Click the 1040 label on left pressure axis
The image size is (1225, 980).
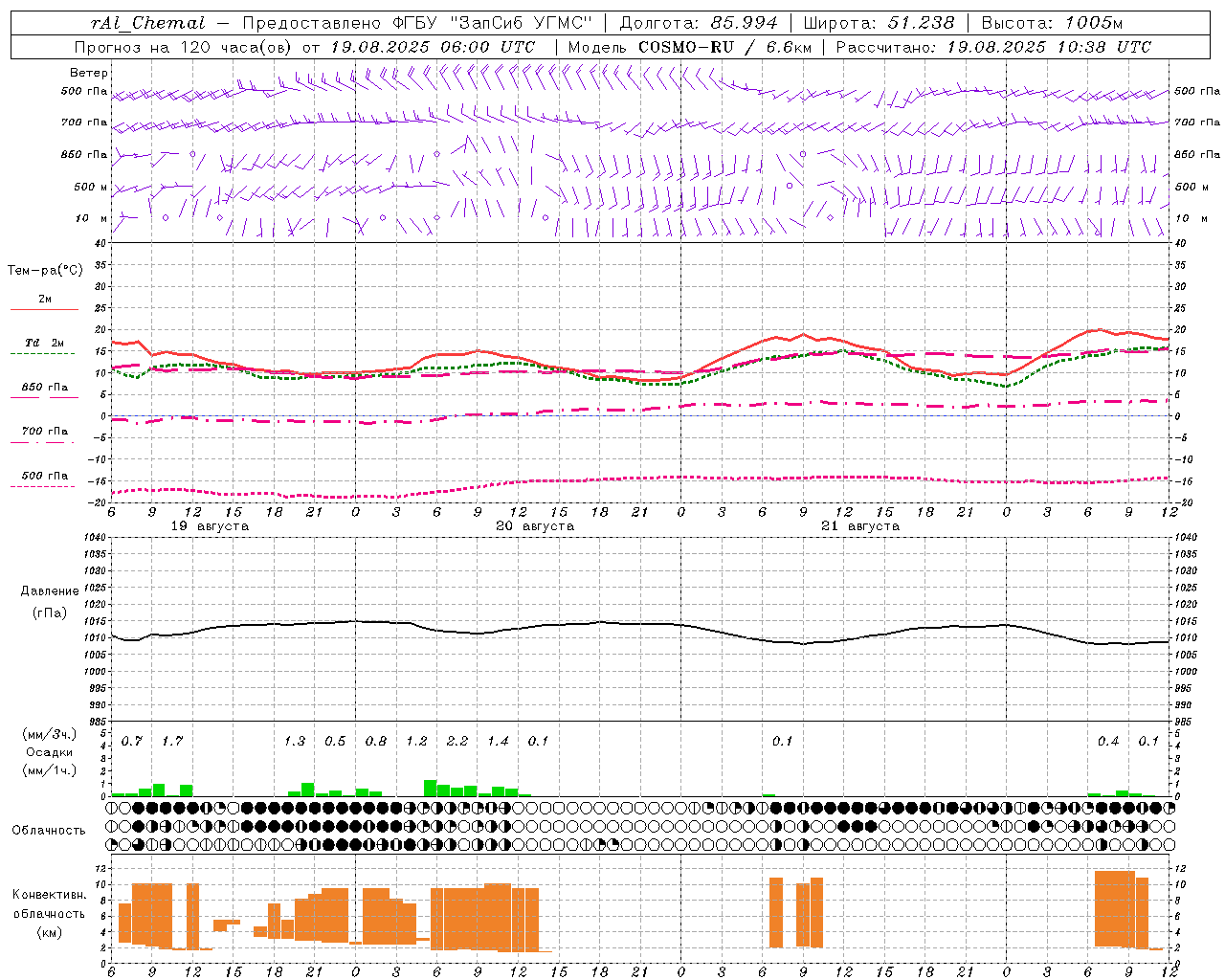94,538
